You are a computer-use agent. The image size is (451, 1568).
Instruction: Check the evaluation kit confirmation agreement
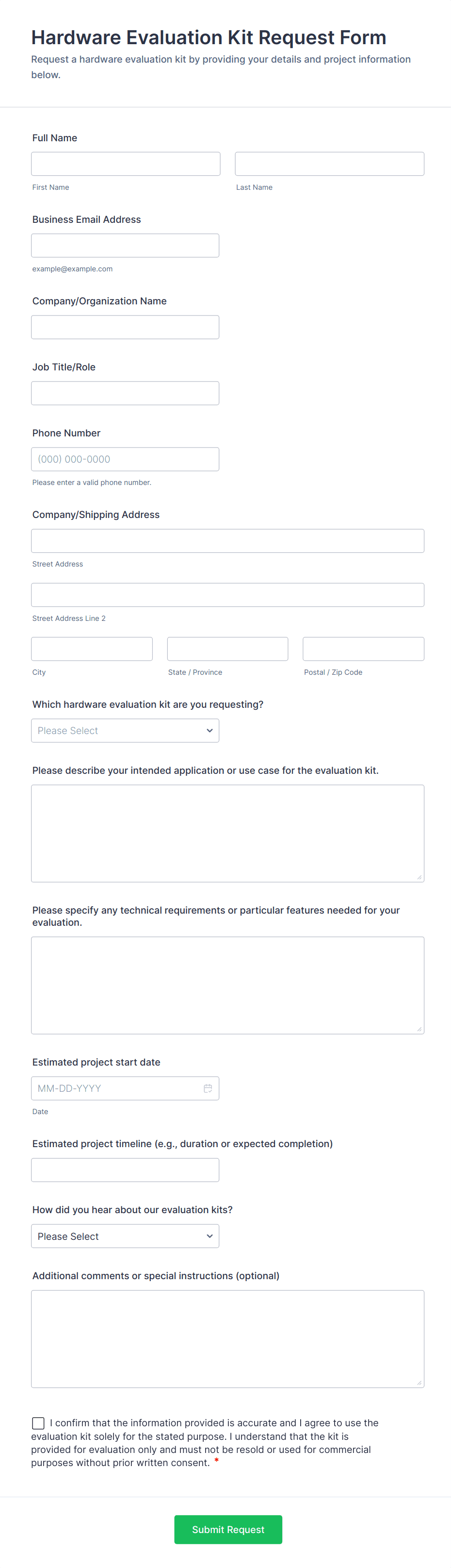tap(38, 1422)
